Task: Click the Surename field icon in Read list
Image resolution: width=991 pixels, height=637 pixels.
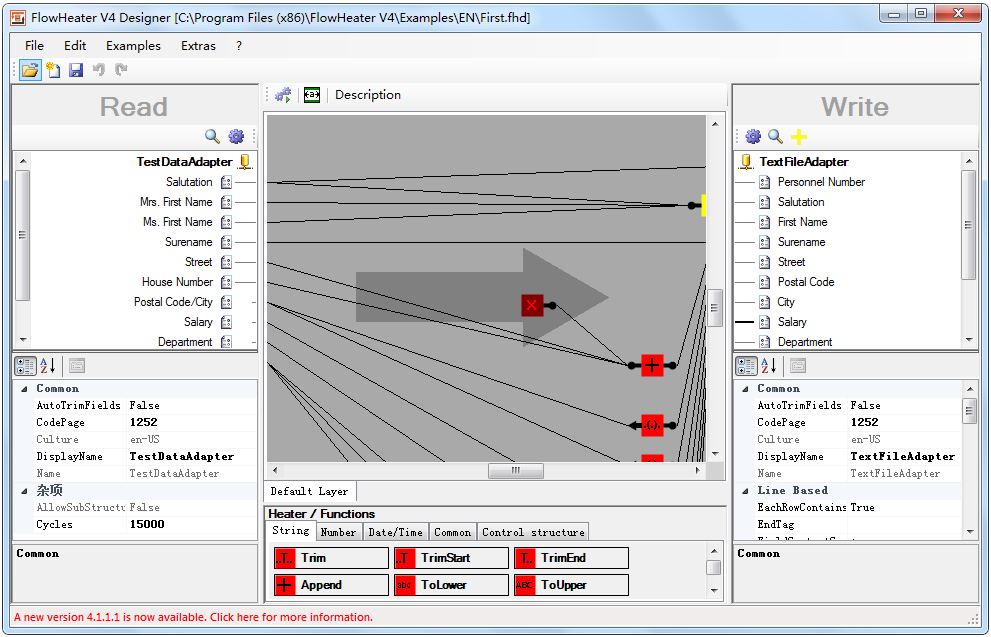Action: [x=226, y=242]
